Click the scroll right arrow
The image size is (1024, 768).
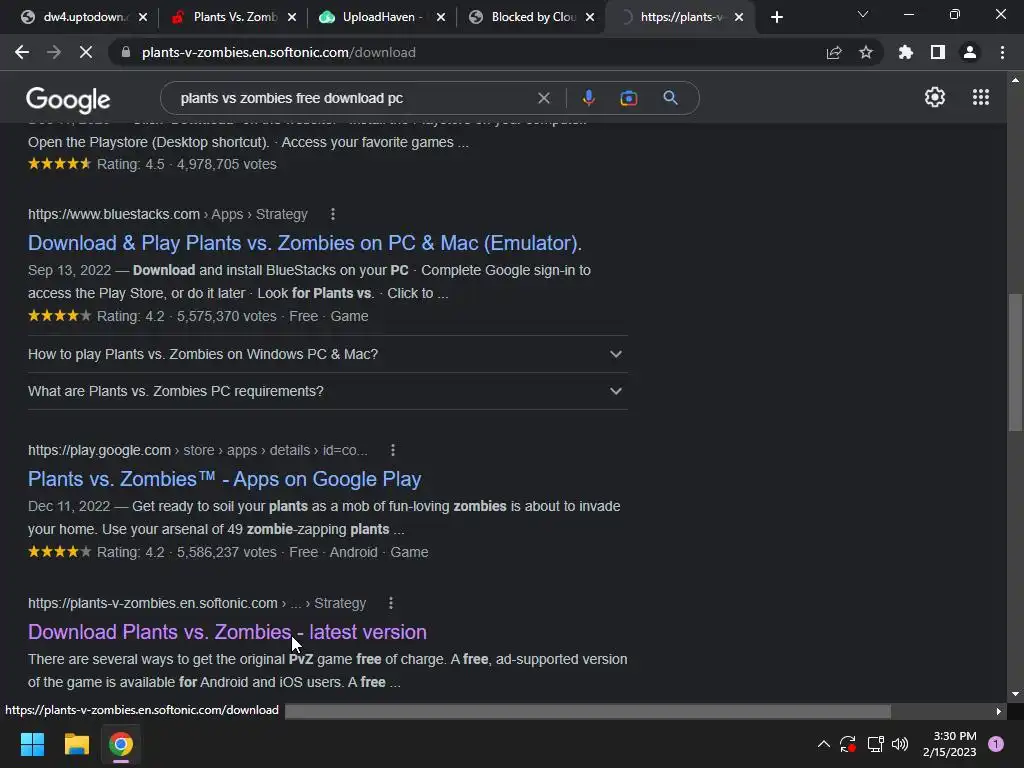(x=999, y=711)
